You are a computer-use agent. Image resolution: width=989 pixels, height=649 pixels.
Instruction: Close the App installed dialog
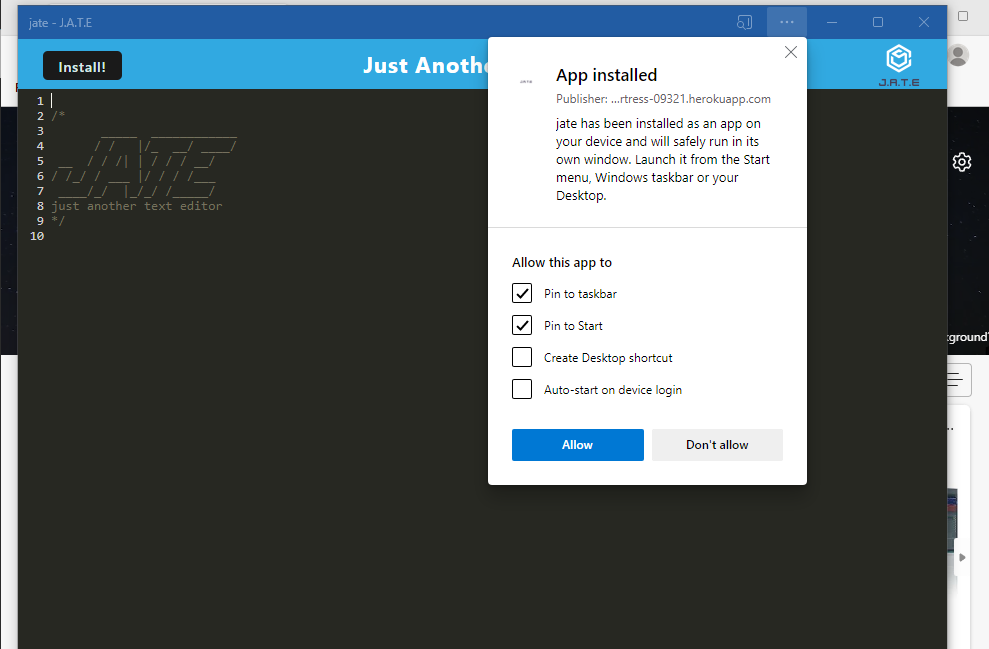point(790,51)
